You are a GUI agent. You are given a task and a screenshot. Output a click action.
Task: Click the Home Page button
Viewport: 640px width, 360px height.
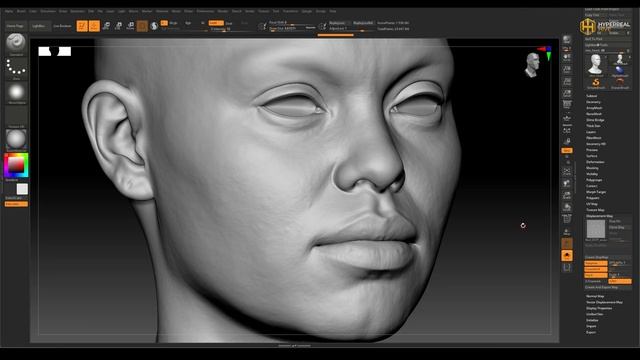(16, 26)
